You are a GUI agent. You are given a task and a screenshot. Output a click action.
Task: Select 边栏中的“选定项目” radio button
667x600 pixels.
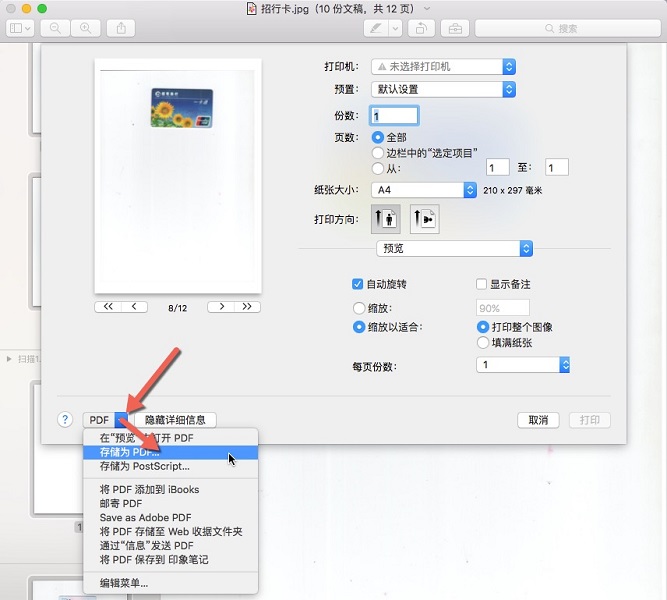pos(377,153)
